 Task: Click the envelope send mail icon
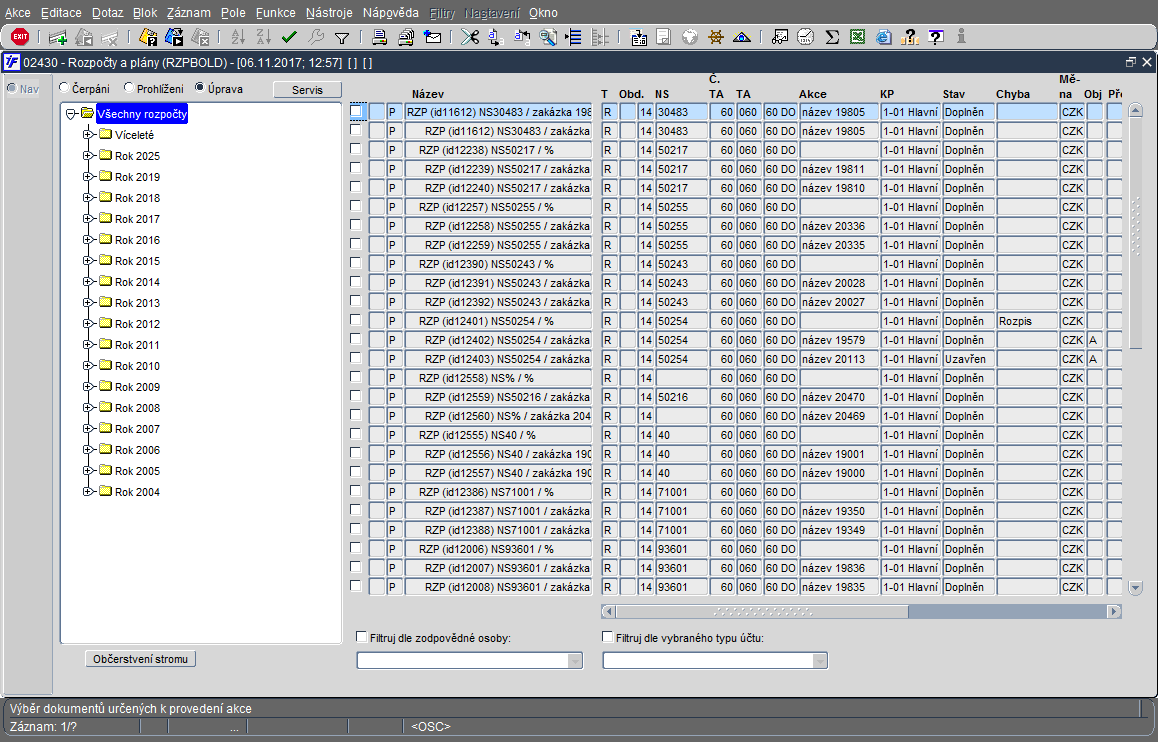pos(433,37)
